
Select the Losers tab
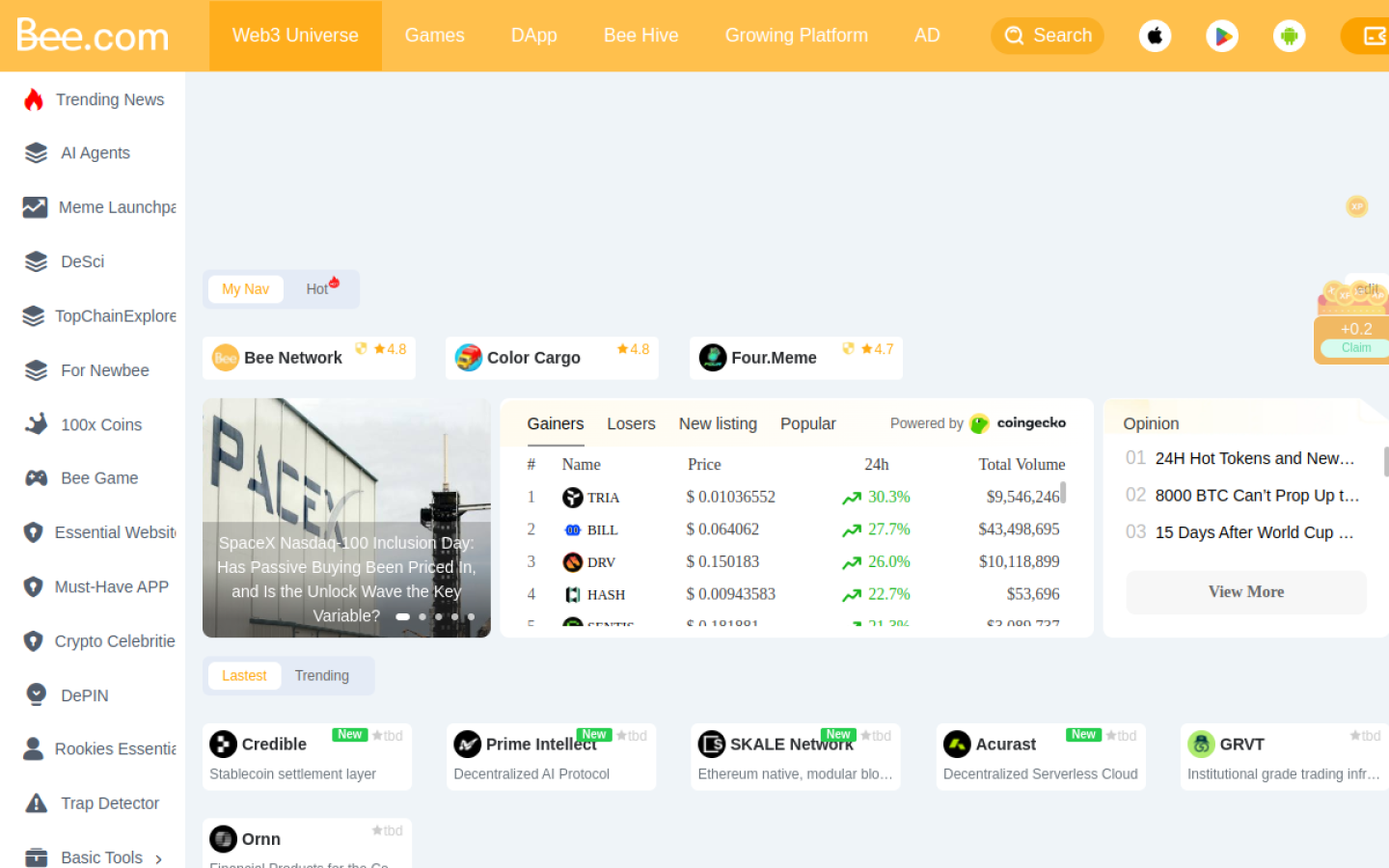[632, 424]
